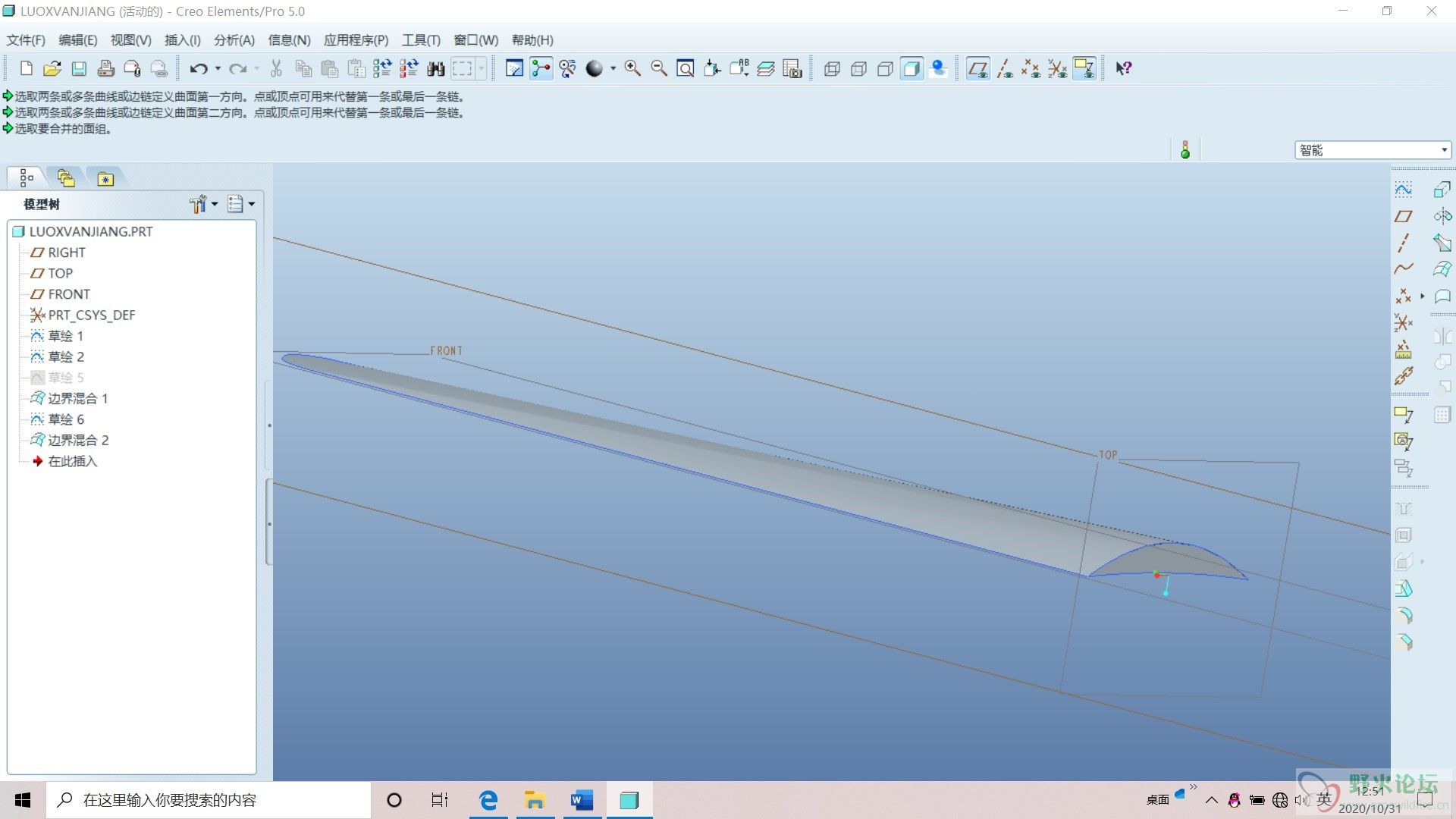This screenshot has height=819, width=1456.
Task: Undo the last action
Action: pos(199,69)
